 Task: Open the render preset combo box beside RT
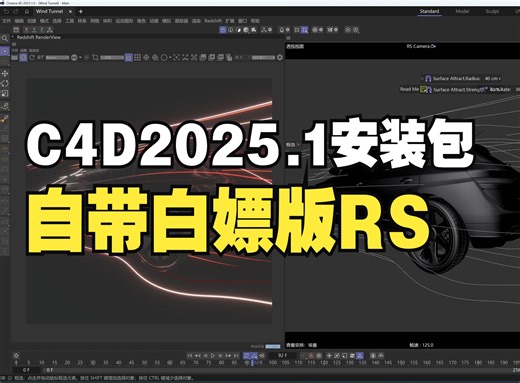click(x=57, y=57)
